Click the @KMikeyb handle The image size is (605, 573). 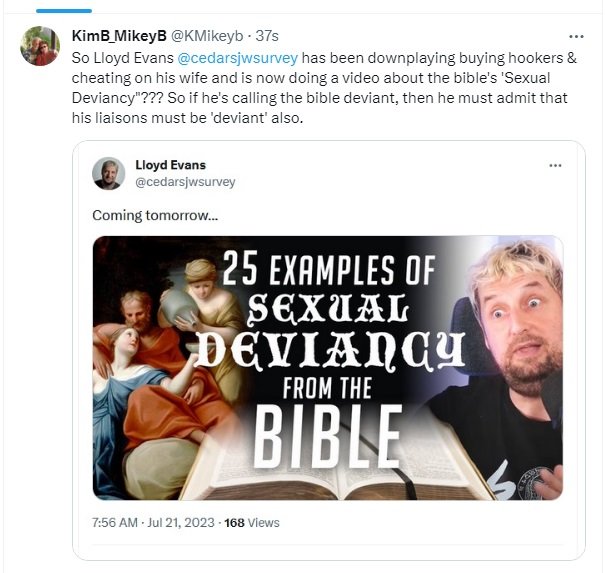coord(206,36)
